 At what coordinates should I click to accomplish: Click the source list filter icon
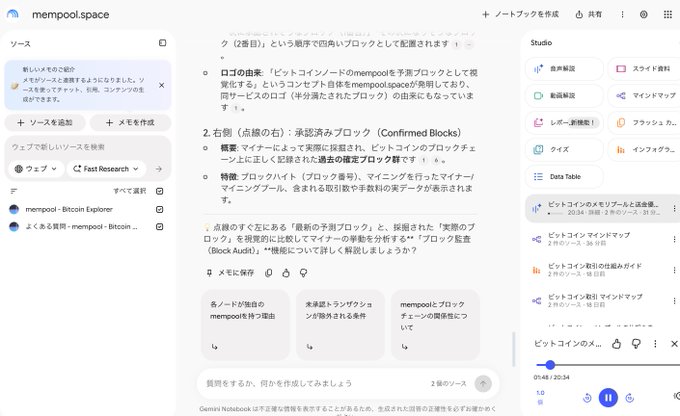coord(14,191)
